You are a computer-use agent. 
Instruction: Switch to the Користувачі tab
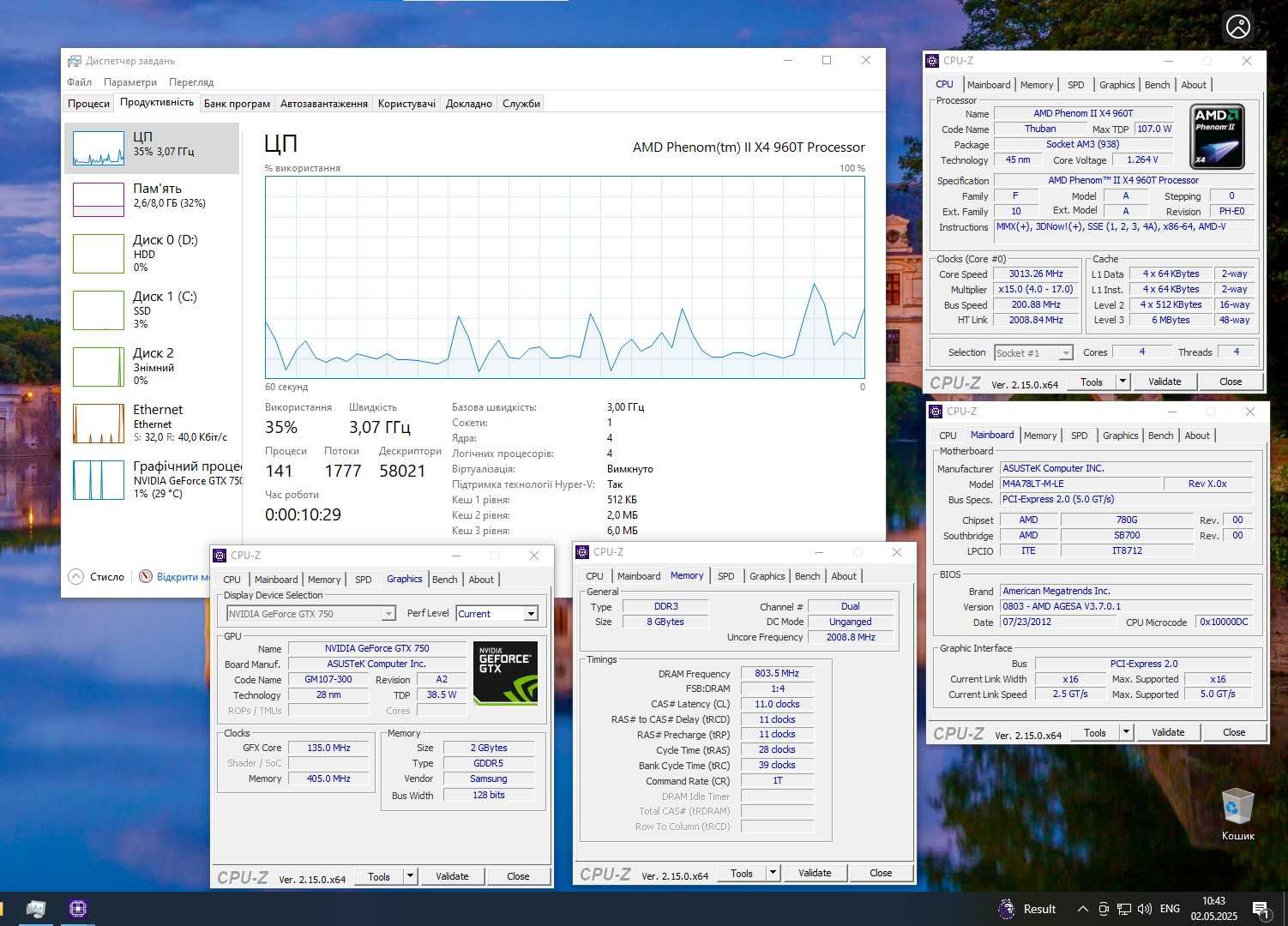point(406,104)
